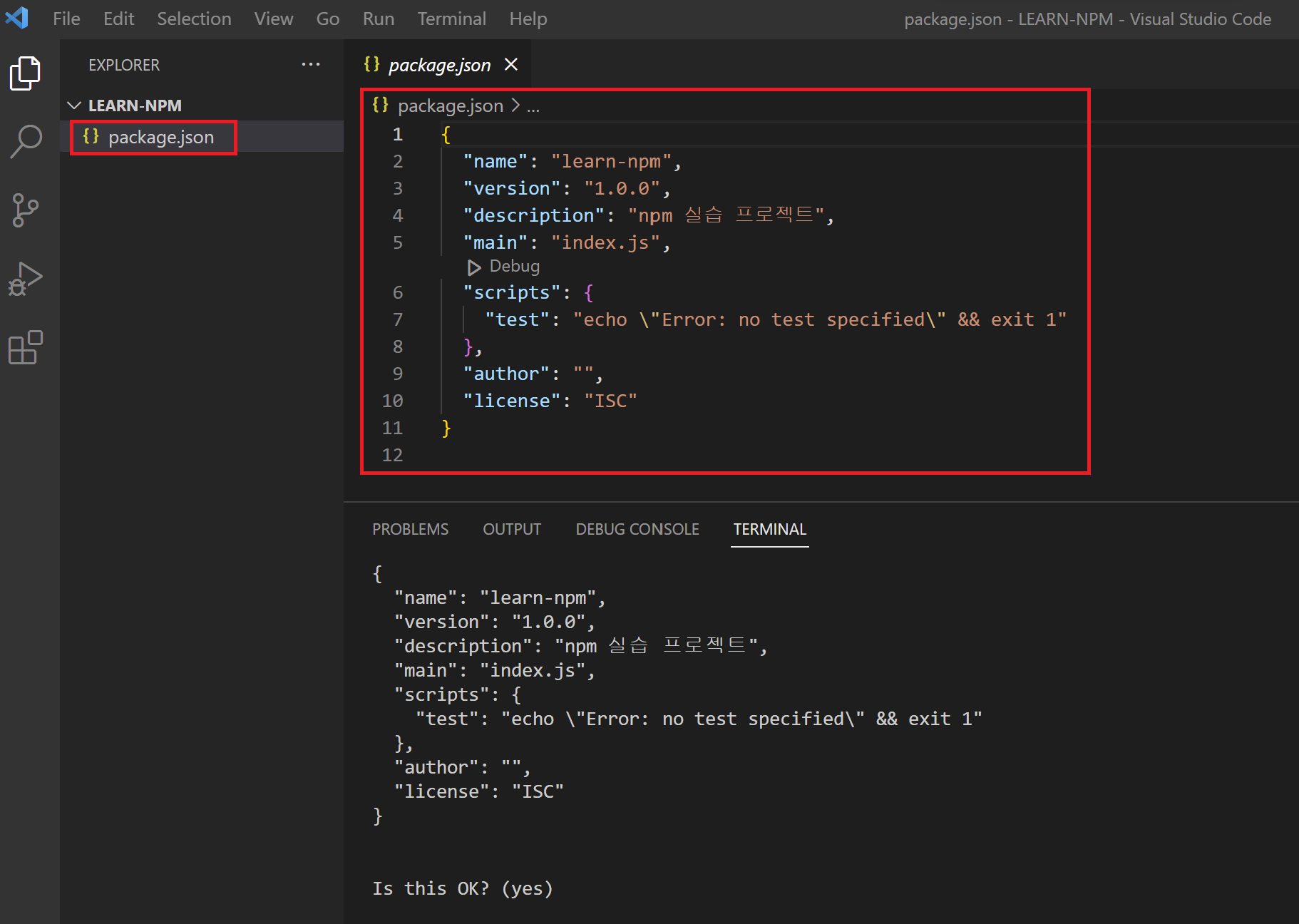Open the Source Control view
This screenshot has height=924, width=1299.
click(x=26, y=210)
